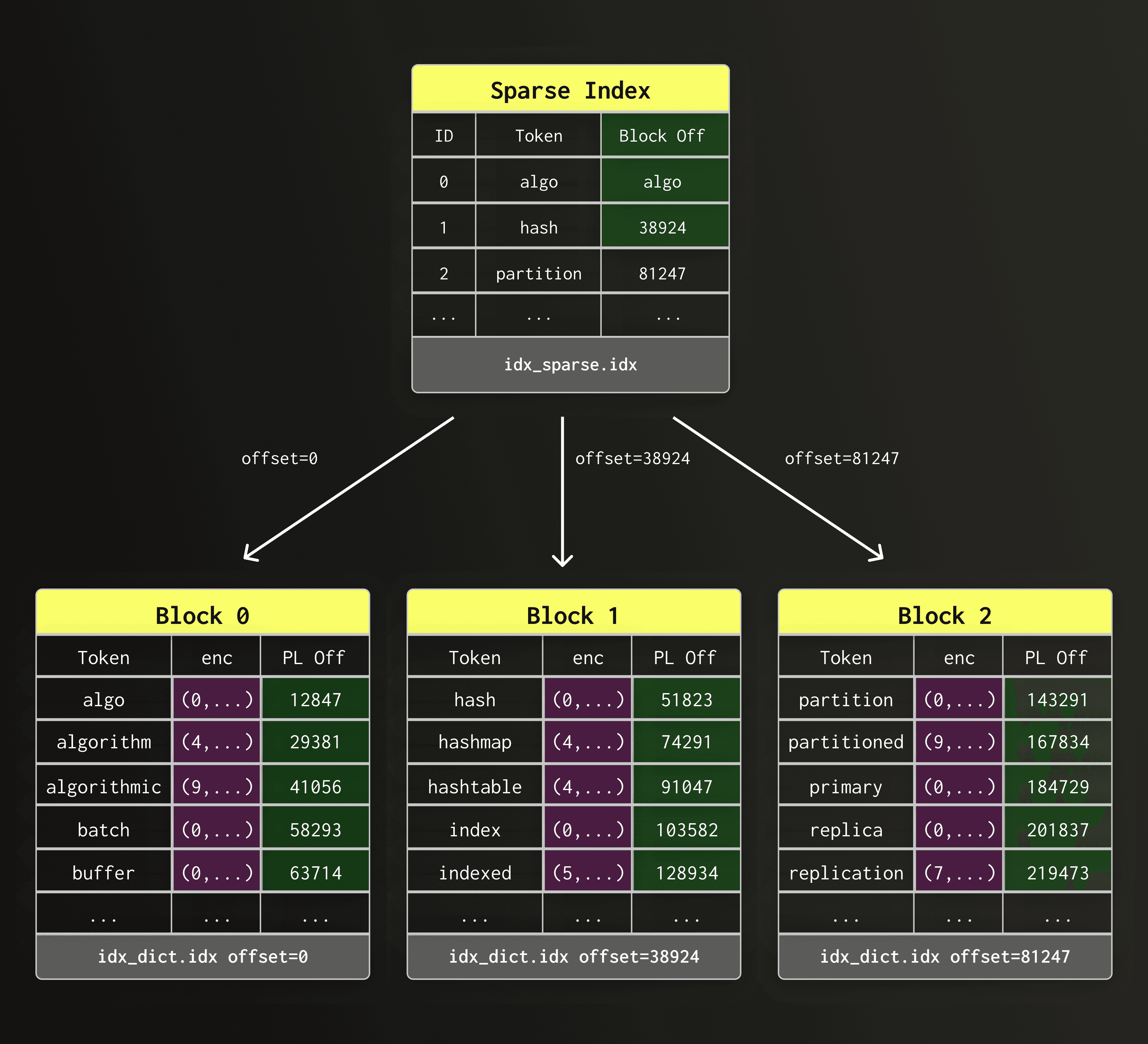This screenshot has width=1148, height=1044.
Task: Click the Block 1 title bar
Action: pyautogui.click(x=573, y=616)
